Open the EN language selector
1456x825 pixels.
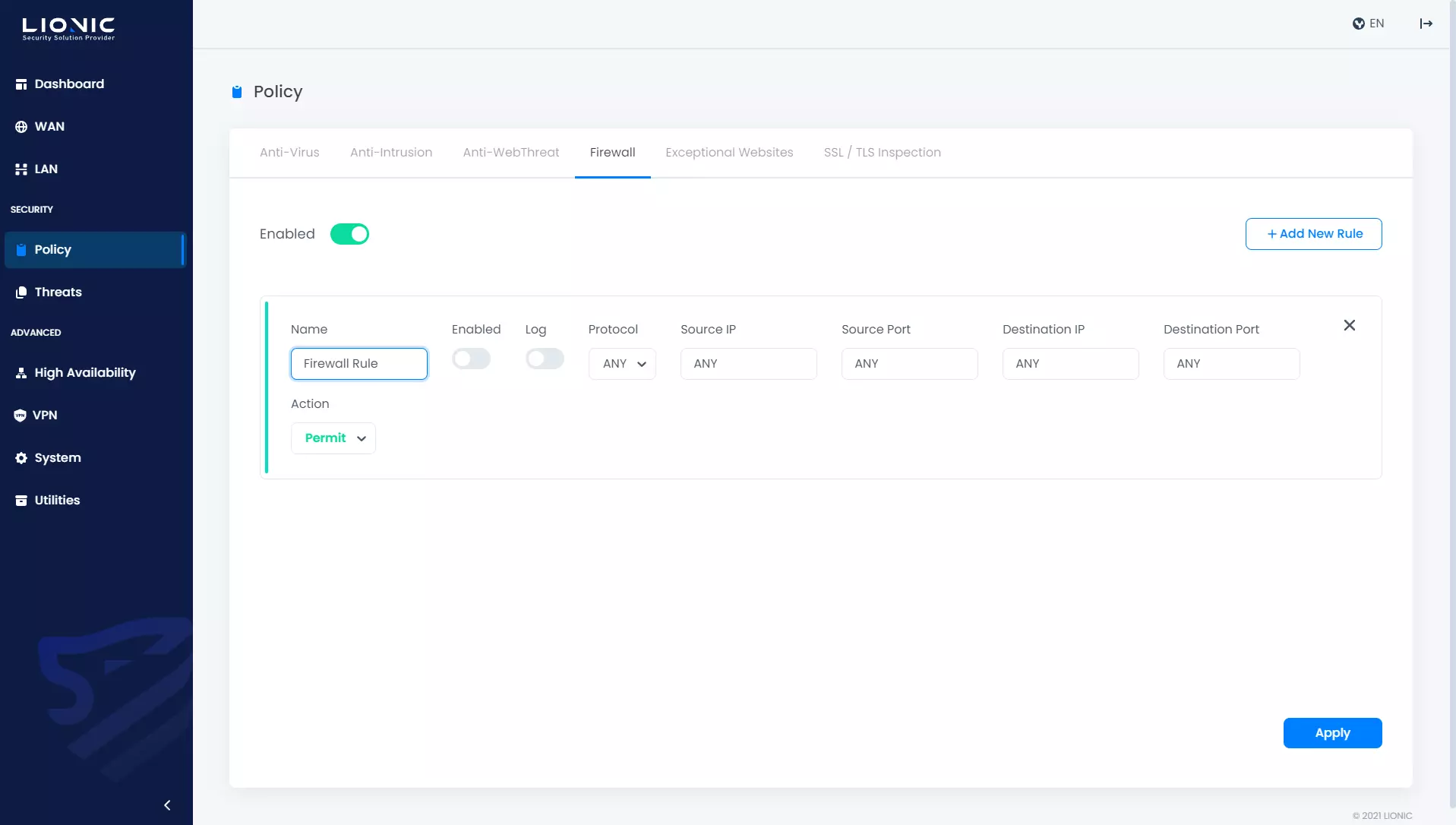click(x=1369, y=24)
